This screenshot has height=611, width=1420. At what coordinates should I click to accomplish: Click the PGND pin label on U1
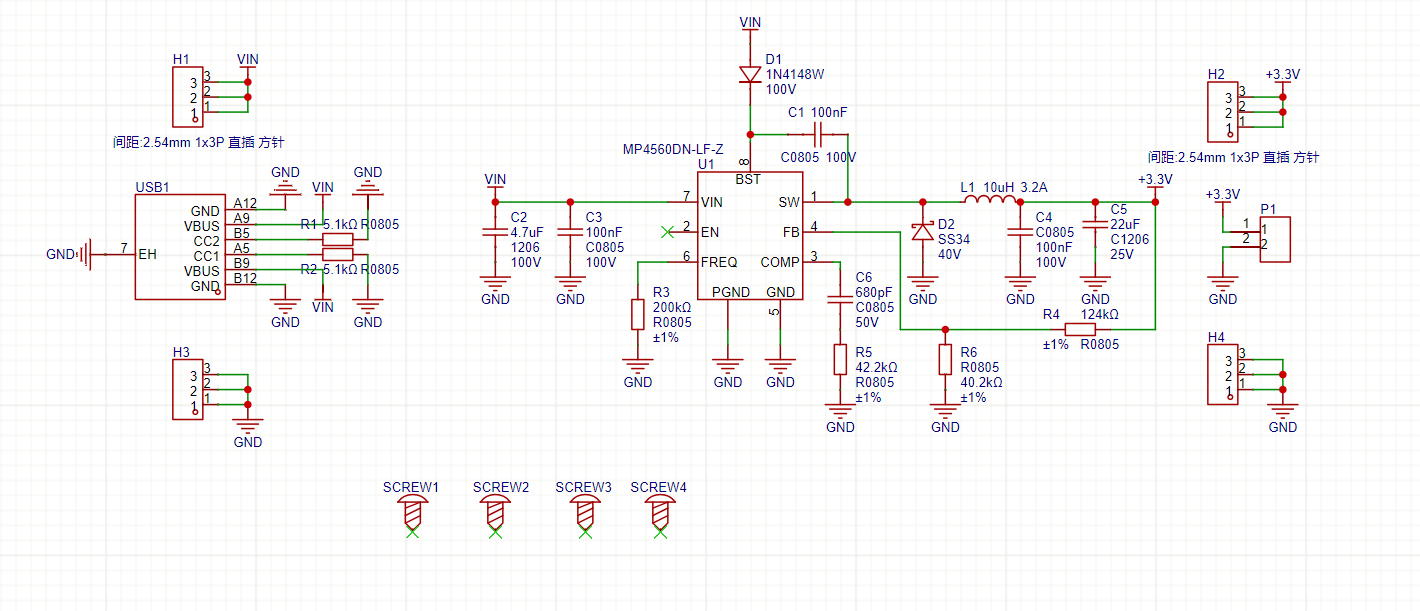point(731,292)
